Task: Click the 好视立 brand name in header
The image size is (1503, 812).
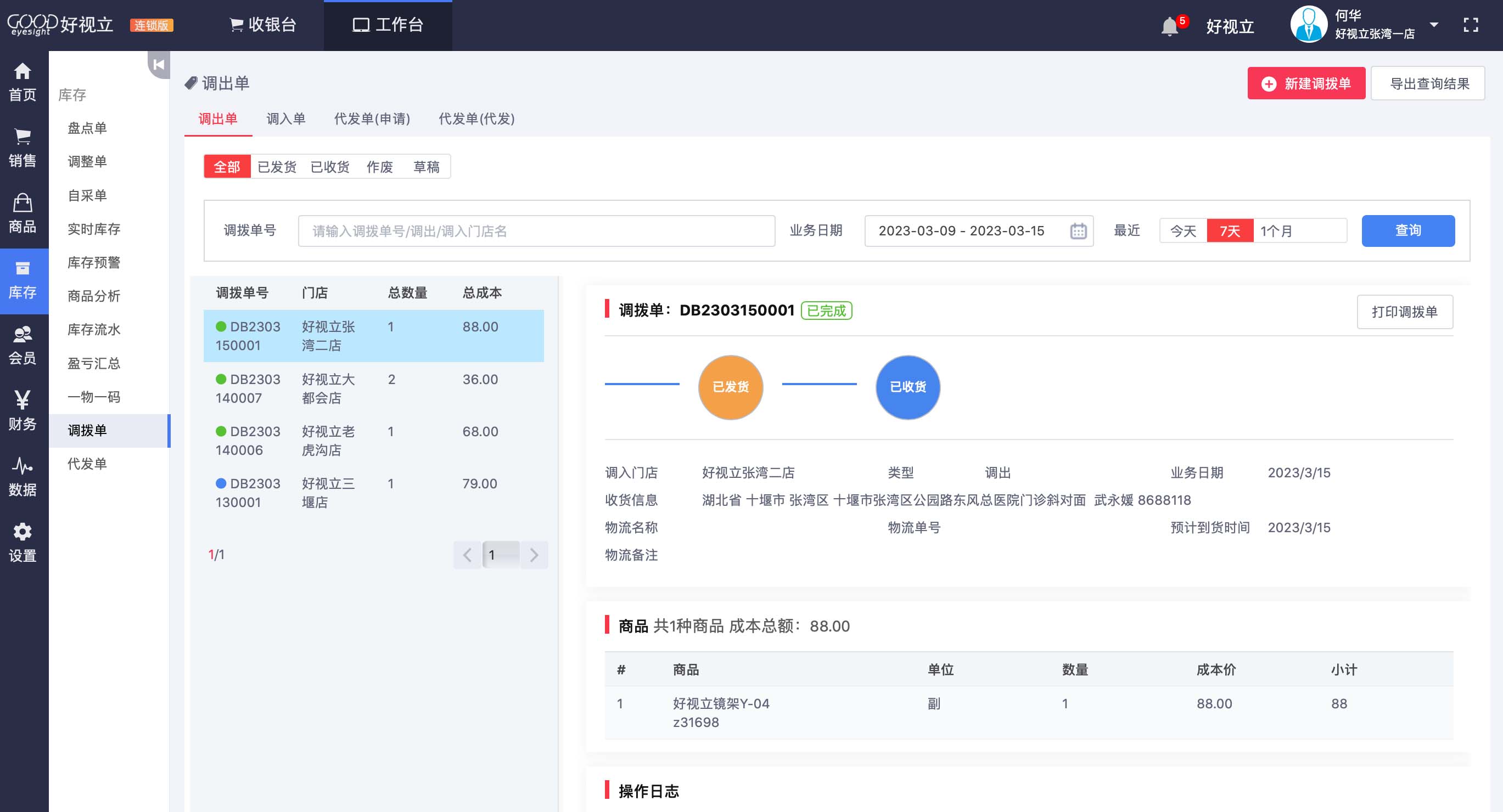Action: point(1230,26)
